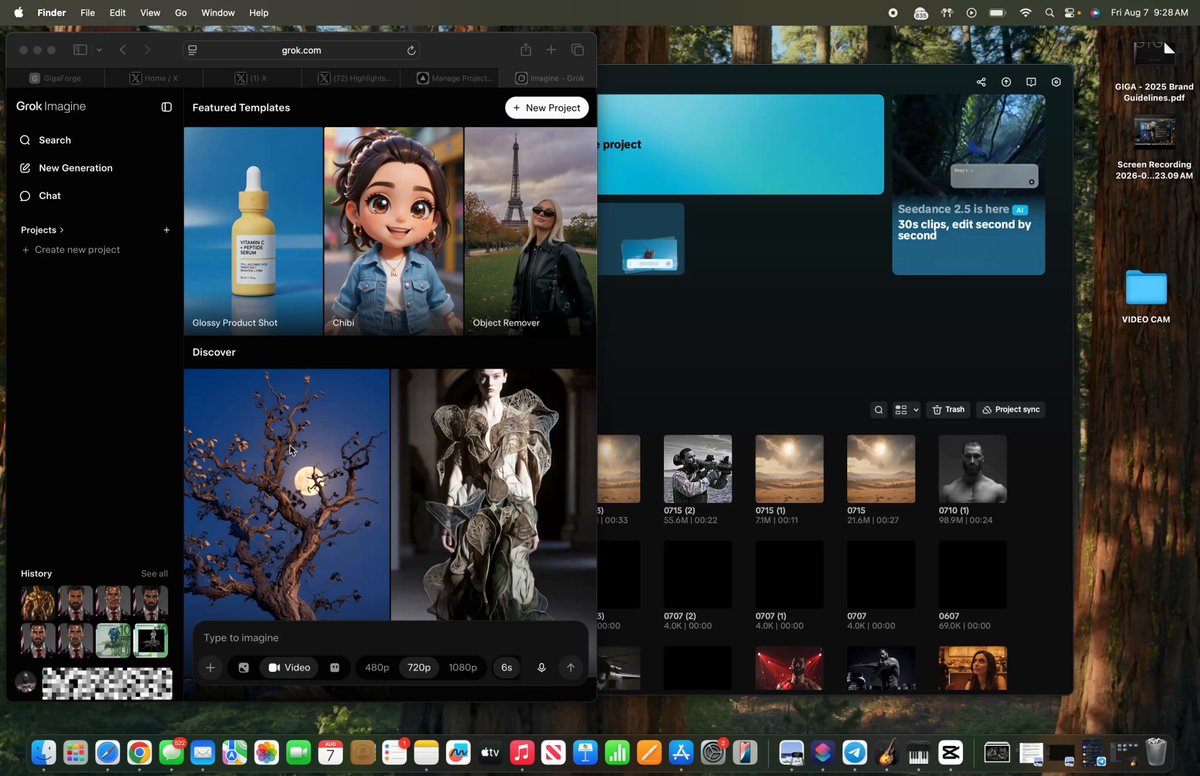Select VIDEO CAM folder on desktop
The image size is (1200, 776).
[x=1146, y=297]
